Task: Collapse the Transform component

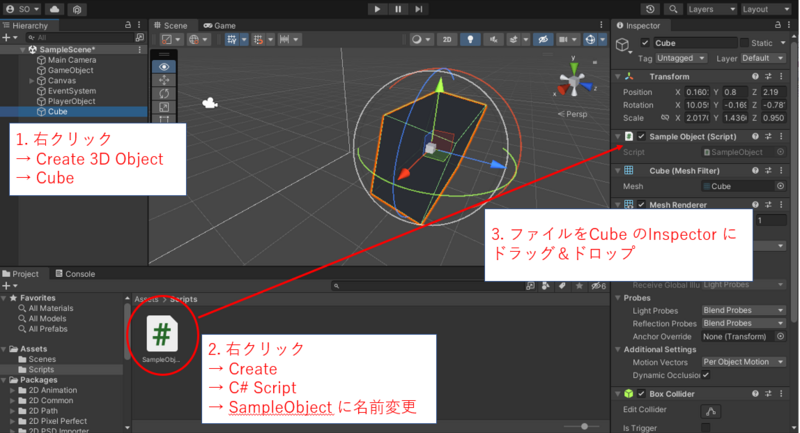Action: (x=618, y=77)
